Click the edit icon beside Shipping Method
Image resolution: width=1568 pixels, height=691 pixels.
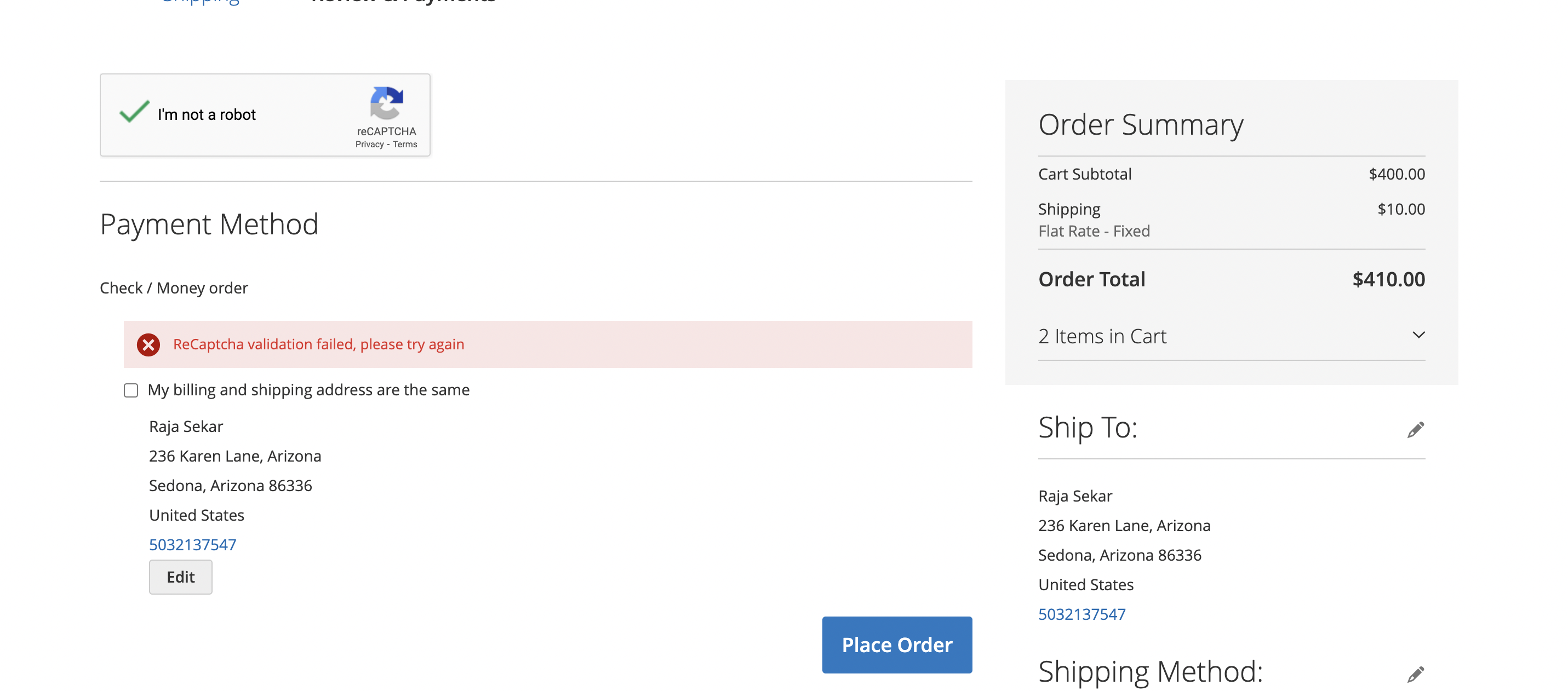[x=1415, y=673]
